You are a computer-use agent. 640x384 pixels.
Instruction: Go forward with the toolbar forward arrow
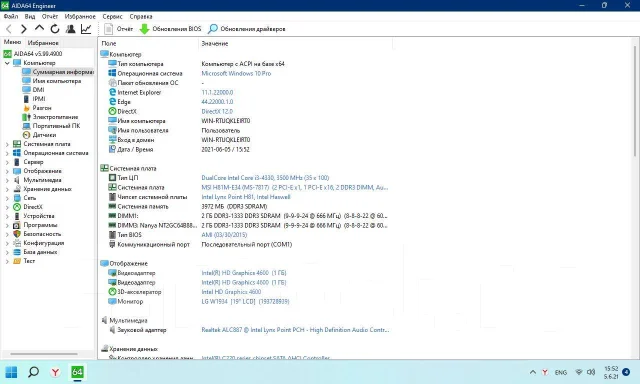(x=24, y=29)
